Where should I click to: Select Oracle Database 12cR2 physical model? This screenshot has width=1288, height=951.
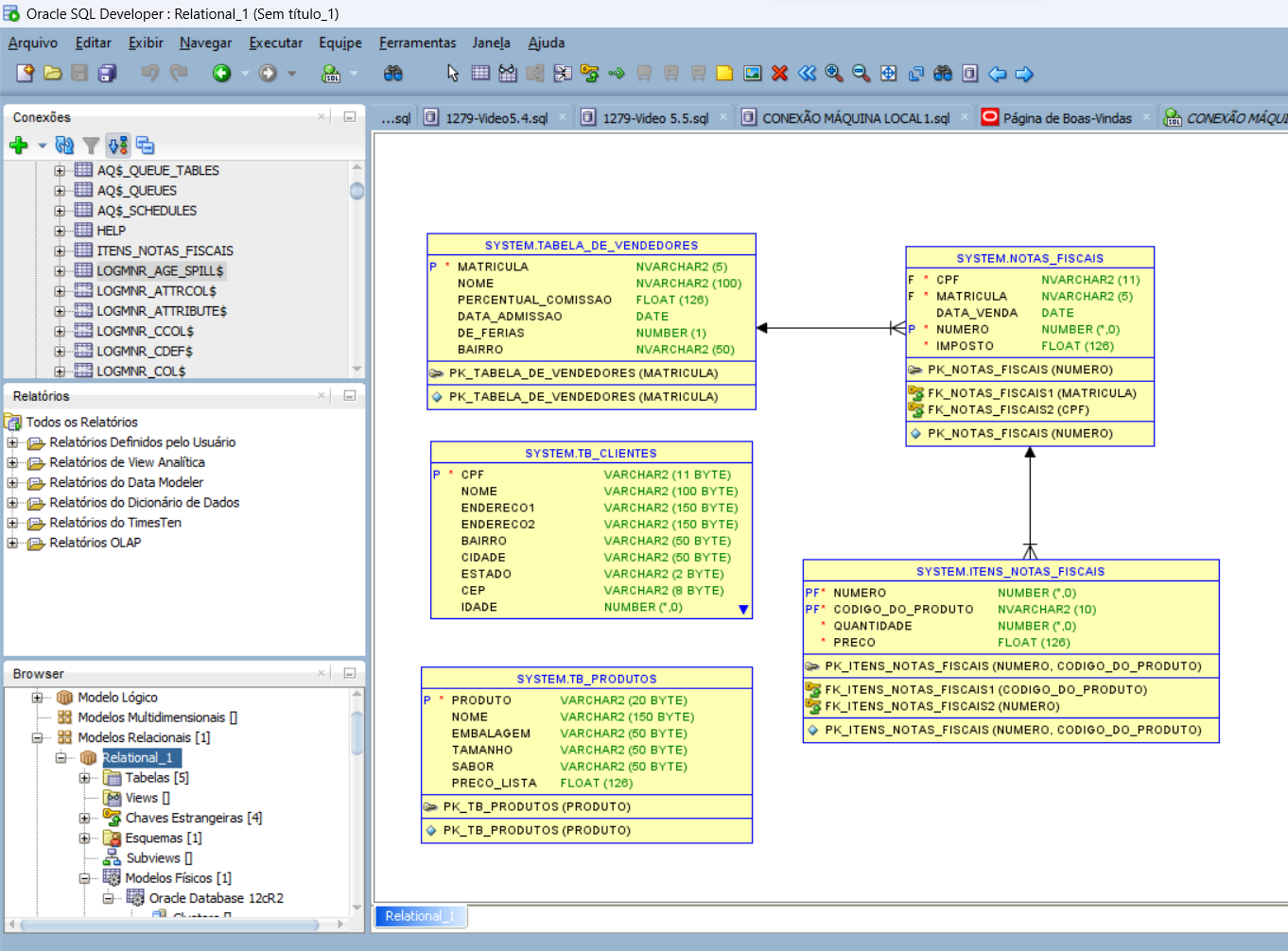click(x=216, y=898)
